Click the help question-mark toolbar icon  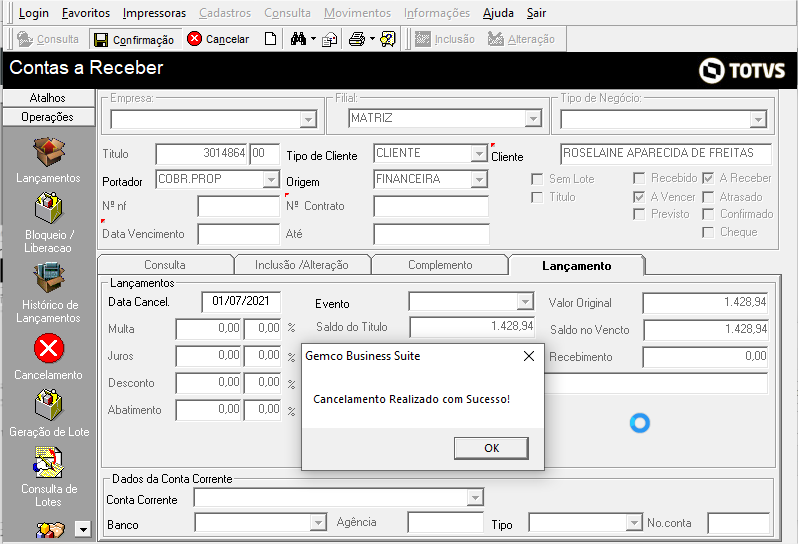[388, 39]
